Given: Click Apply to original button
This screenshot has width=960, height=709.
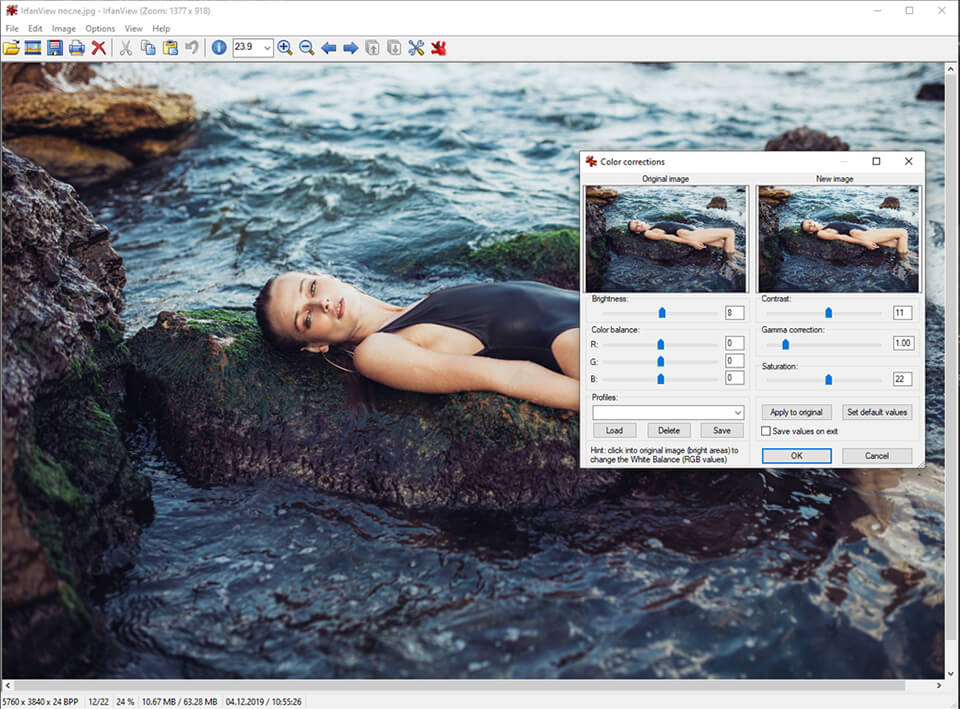Looking at the screenshot, I should (796, 412).
